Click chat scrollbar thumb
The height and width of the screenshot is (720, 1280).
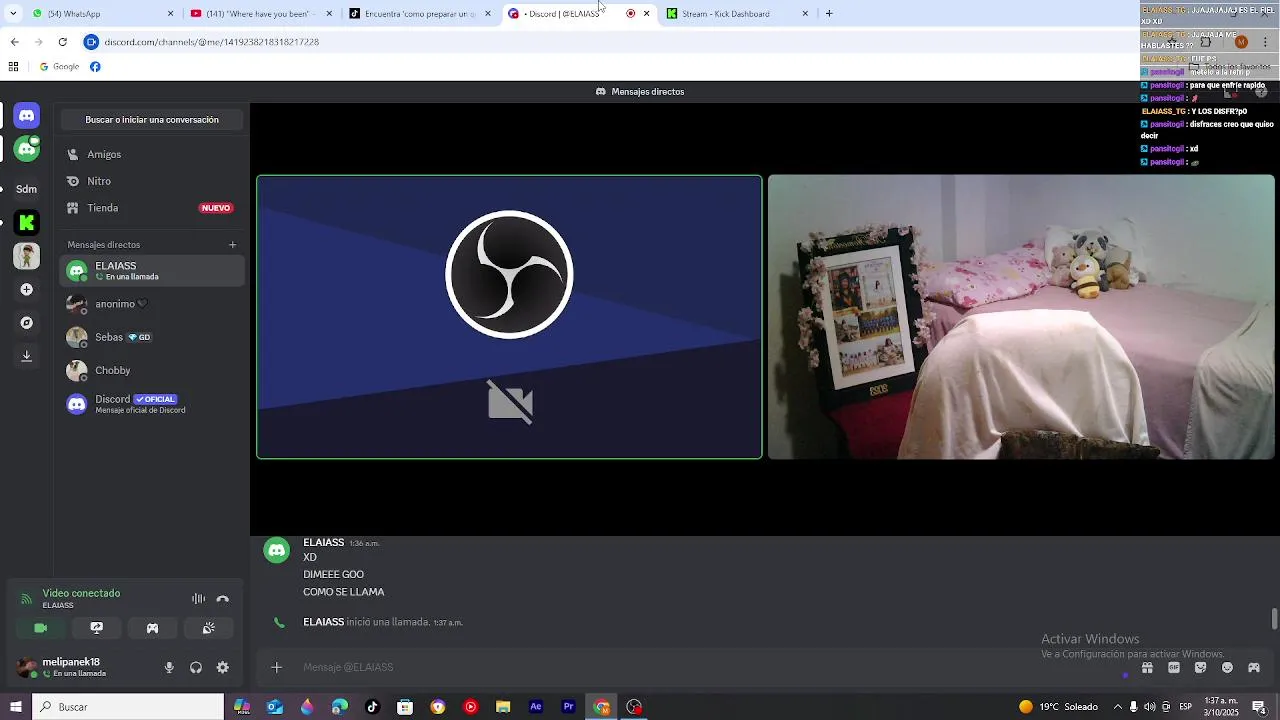coord(1274,618)
